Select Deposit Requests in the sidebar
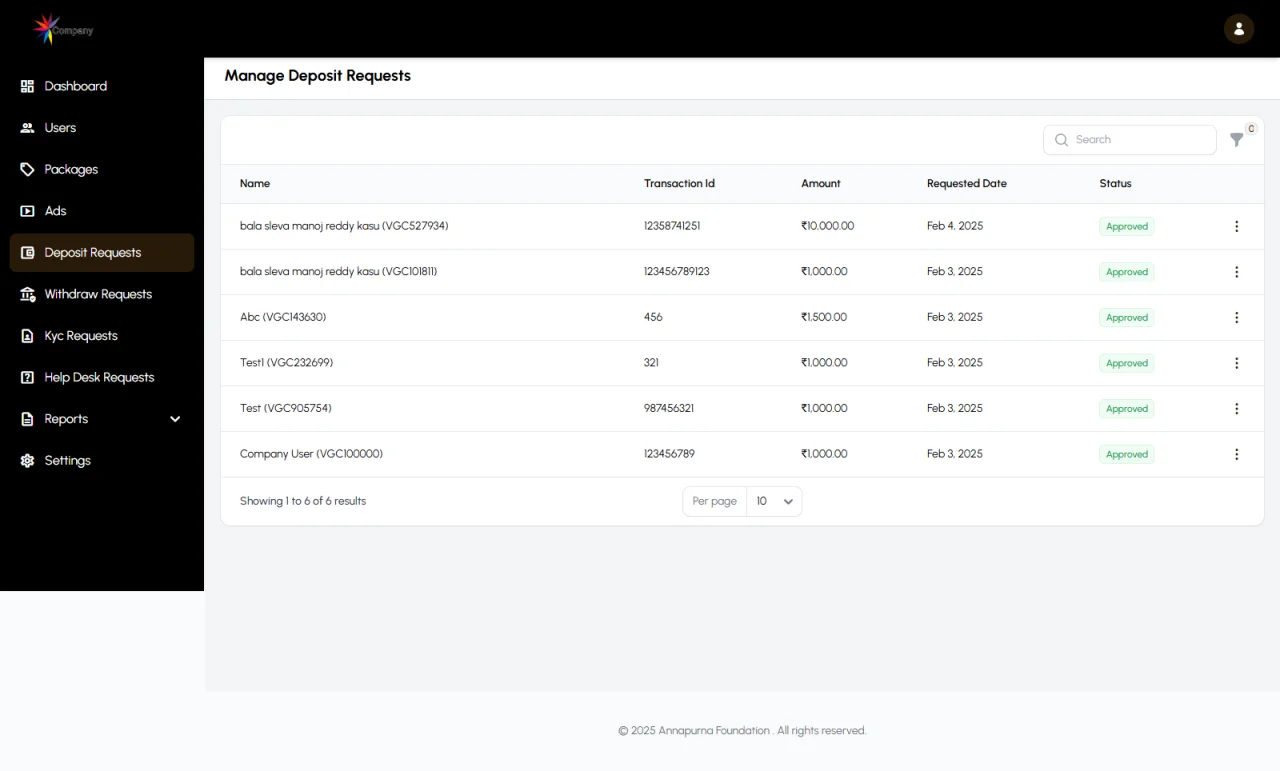The image size is (1280, 771). click(x=102, y=253)
